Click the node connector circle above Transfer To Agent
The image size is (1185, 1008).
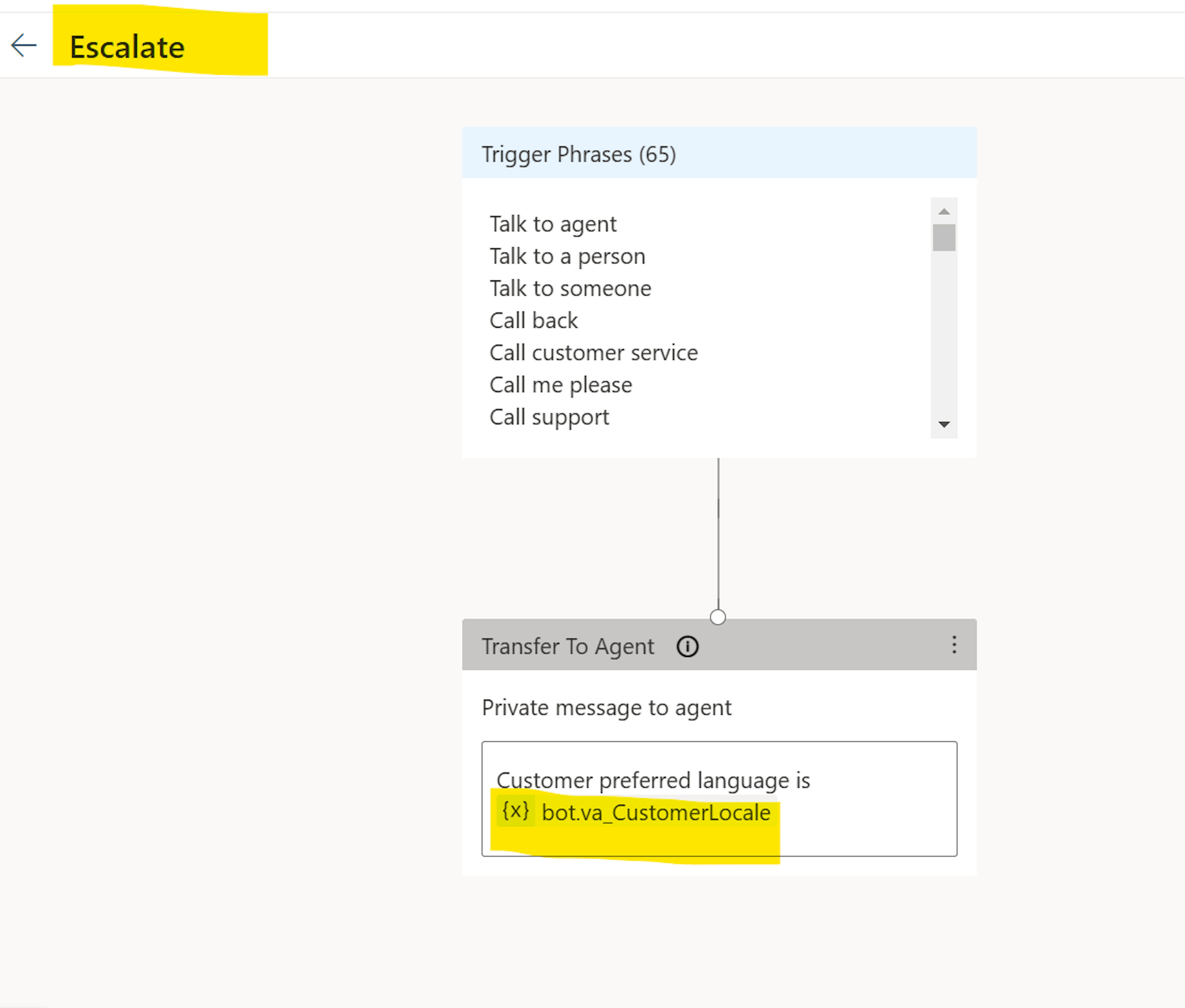[717, 617]
